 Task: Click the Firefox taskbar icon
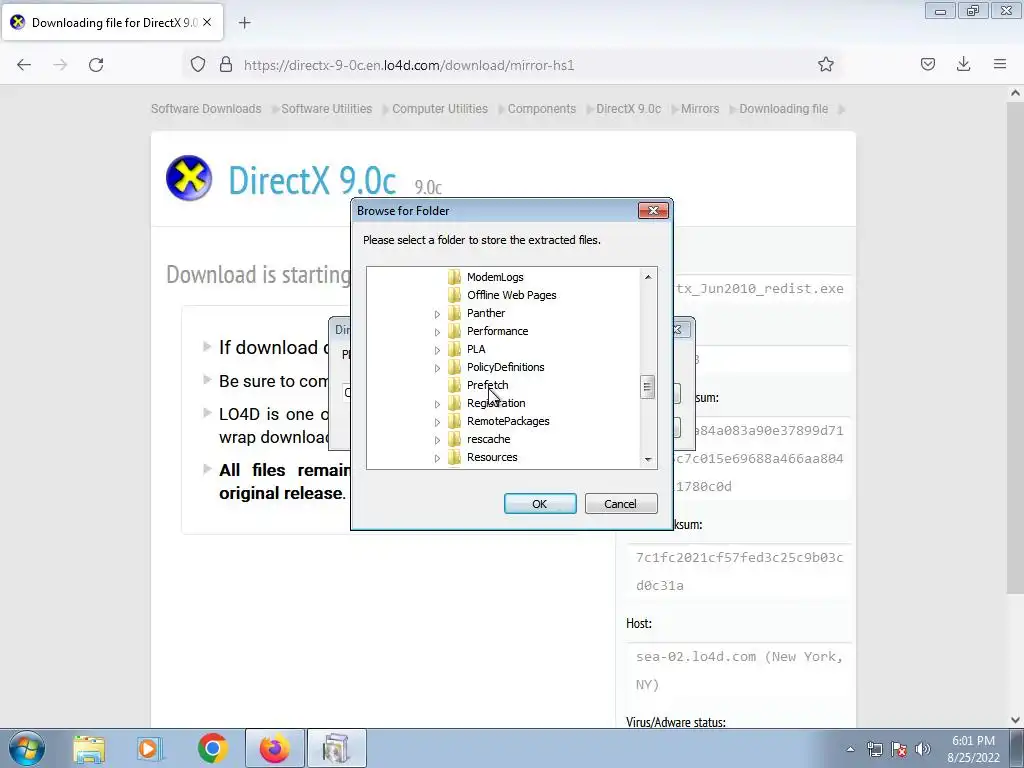274,748
